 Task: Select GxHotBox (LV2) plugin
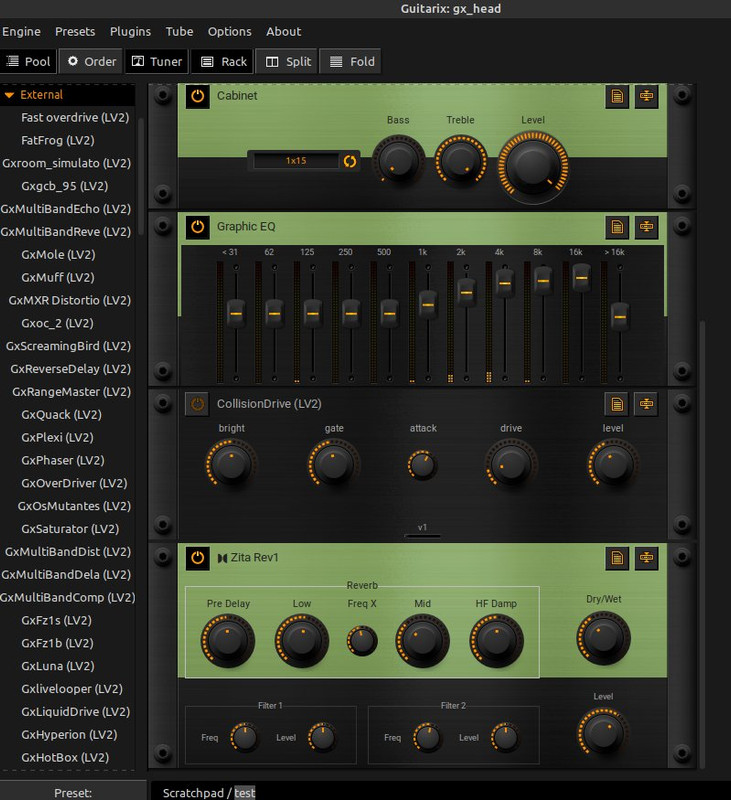tap(65, 758)
